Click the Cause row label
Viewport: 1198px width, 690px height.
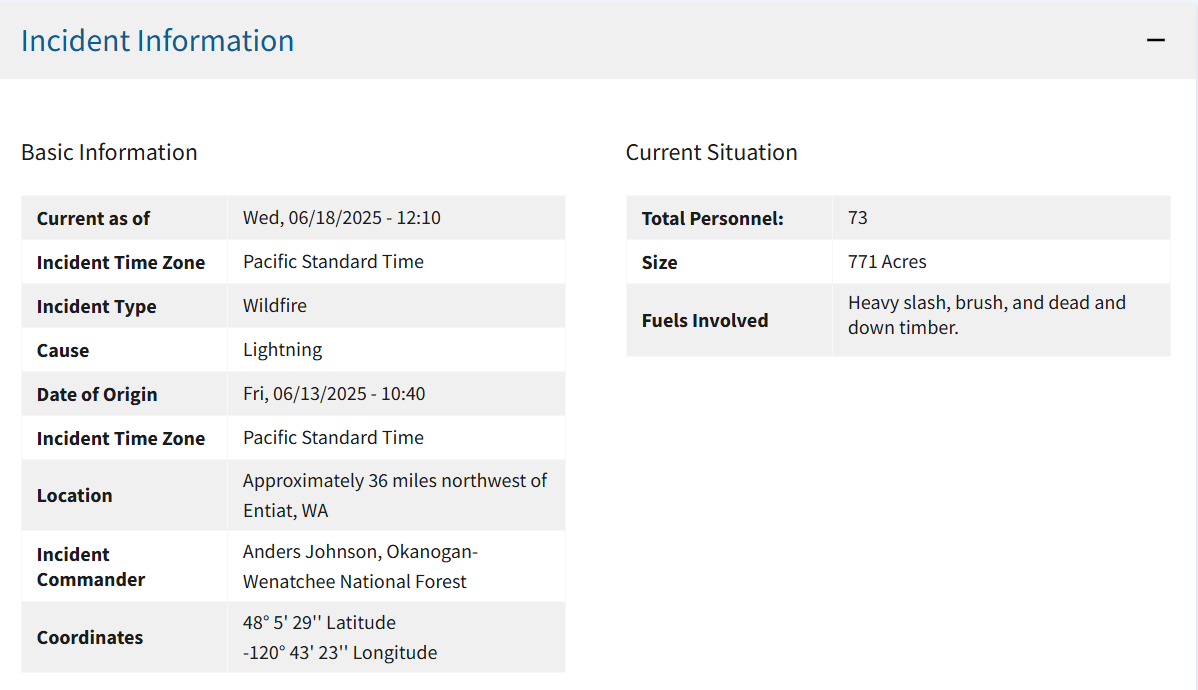point(63,350)
